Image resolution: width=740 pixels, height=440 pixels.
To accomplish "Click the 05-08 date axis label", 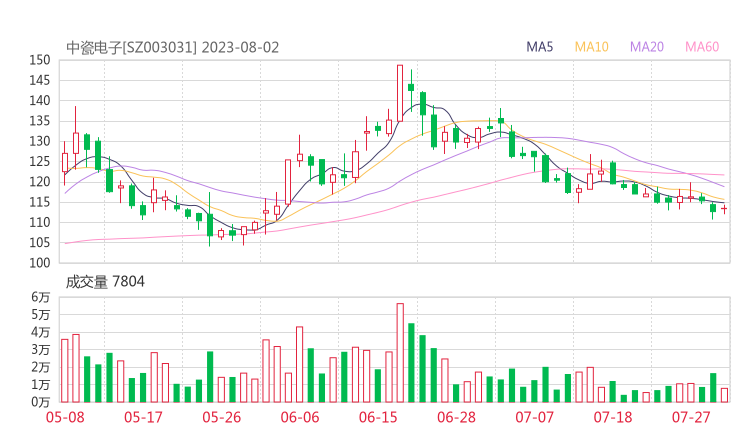I will (65, 417).
